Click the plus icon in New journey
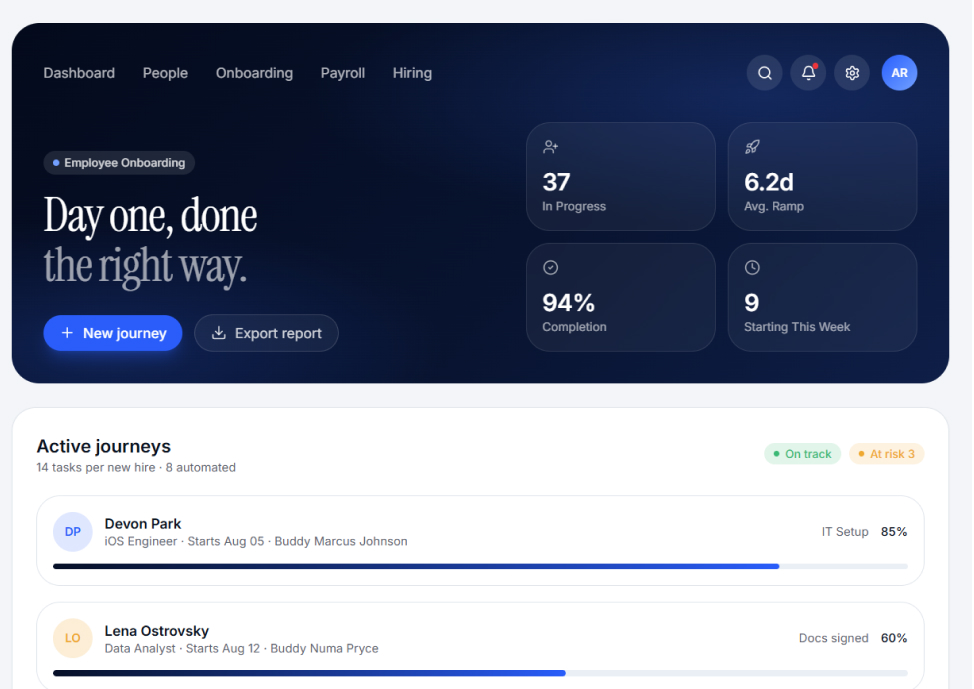The width and height of the screenshot is (974, 689). pos(67,333)
